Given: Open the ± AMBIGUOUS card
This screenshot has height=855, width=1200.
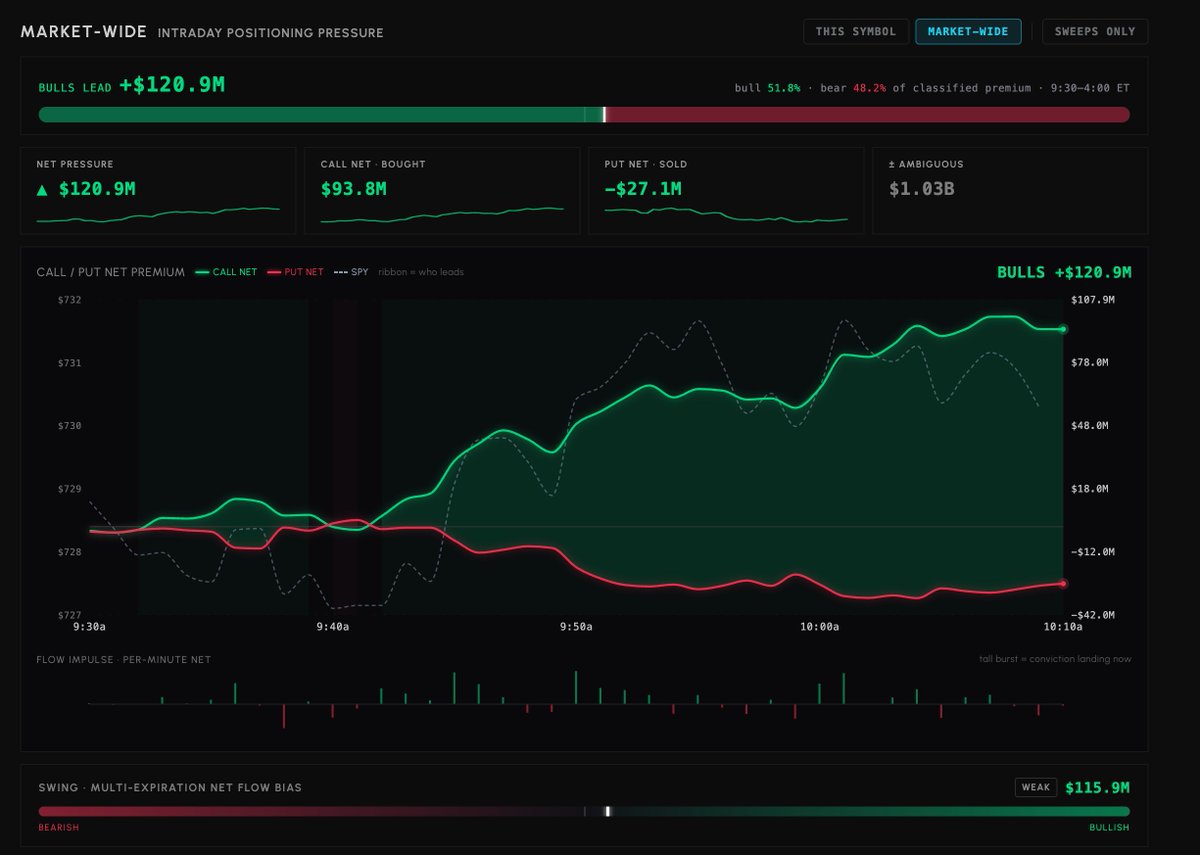Looking at the screenshot, I should (x=1010, y=191).
